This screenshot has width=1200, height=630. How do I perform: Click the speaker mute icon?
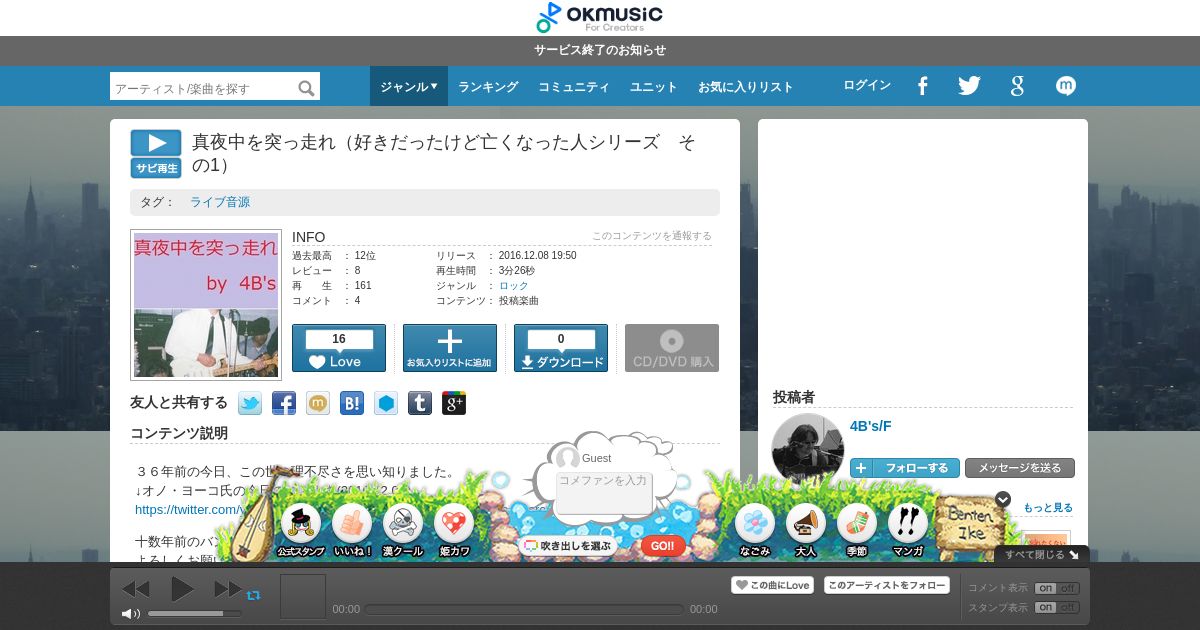[131, 613]
